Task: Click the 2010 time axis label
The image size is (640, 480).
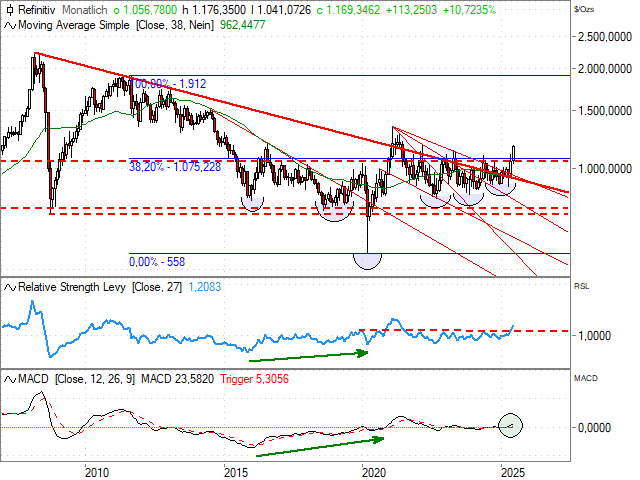Action: [97, 473]
